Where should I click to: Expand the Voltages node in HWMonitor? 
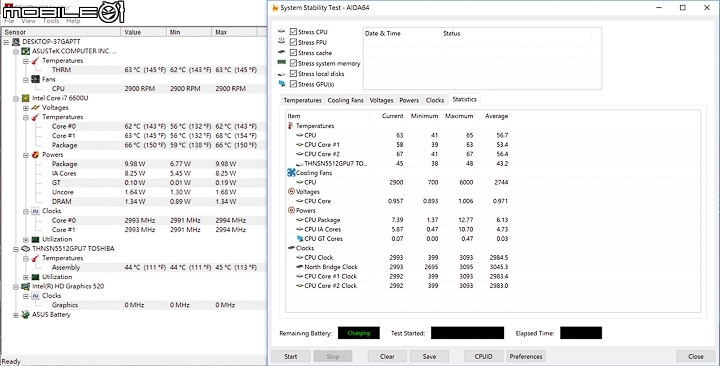click(26, 108)
